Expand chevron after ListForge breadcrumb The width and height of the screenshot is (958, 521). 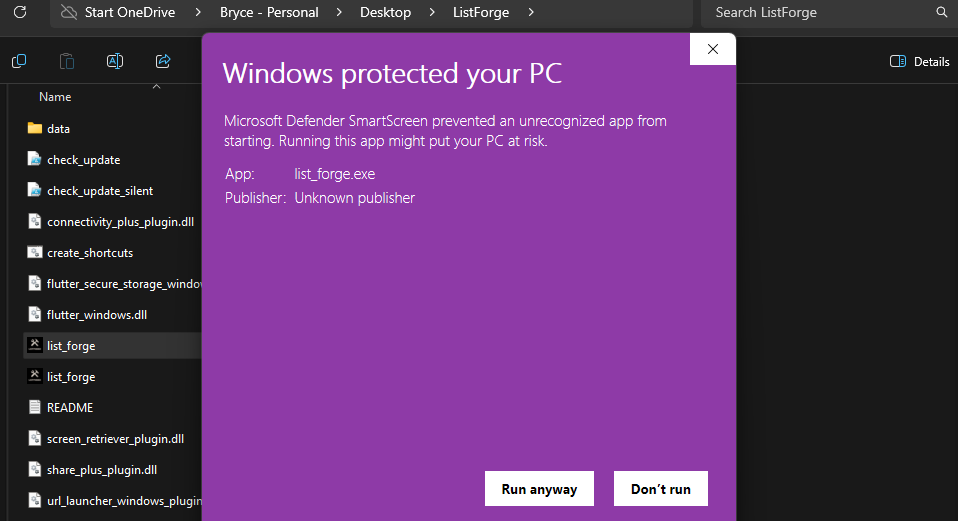point(530,12)
